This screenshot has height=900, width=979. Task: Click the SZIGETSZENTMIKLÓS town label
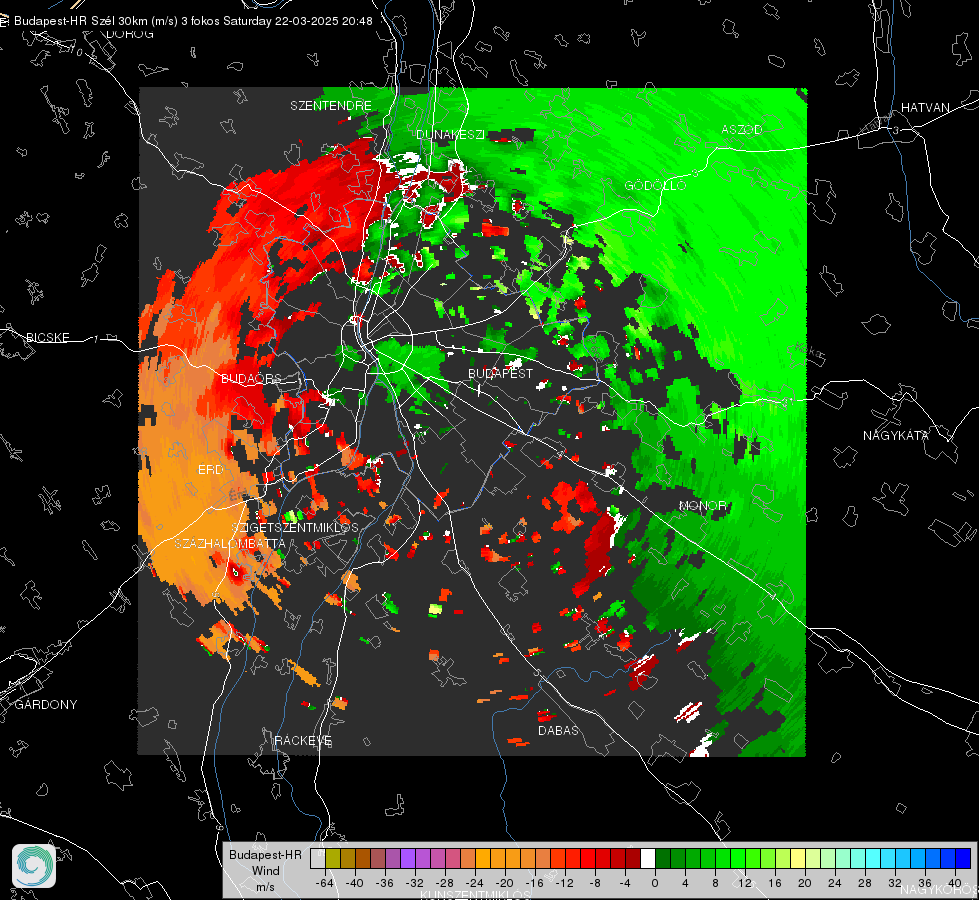[295, 527]
